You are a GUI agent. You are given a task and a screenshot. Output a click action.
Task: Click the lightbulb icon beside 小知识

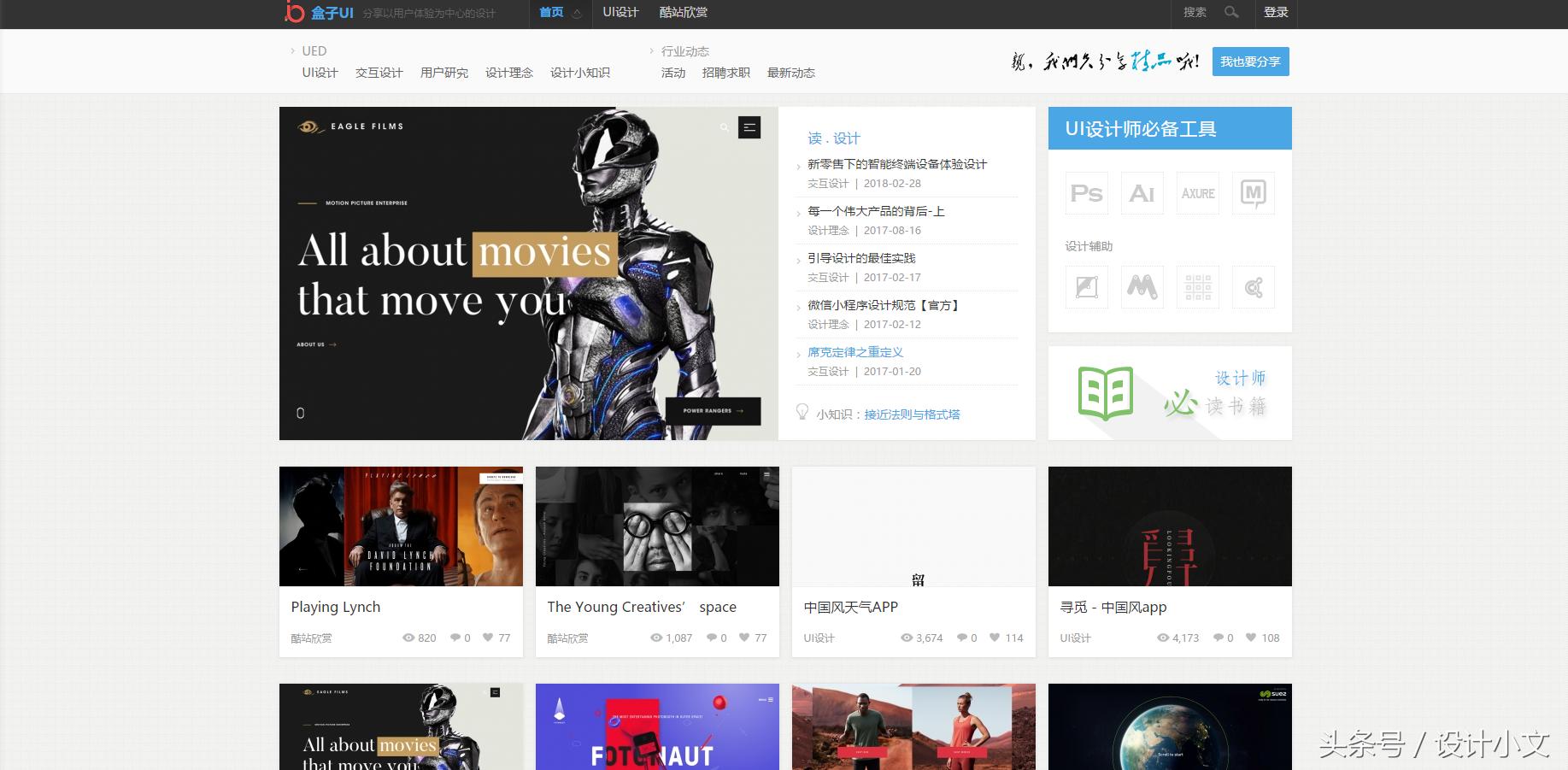pyautogui.click(x=802, y=414)
